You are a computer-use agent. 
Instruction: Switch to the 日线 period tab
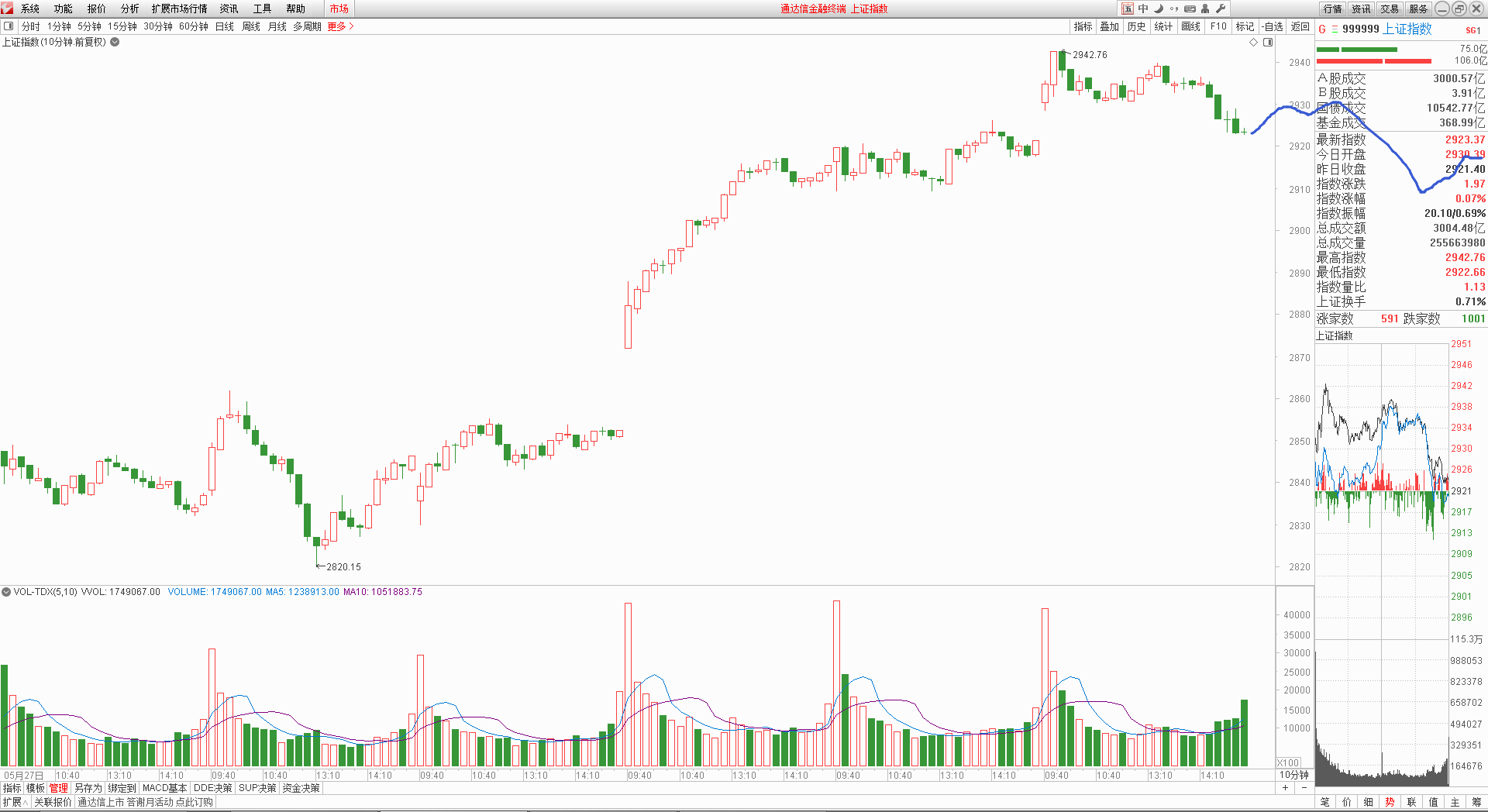click(224, 26)
